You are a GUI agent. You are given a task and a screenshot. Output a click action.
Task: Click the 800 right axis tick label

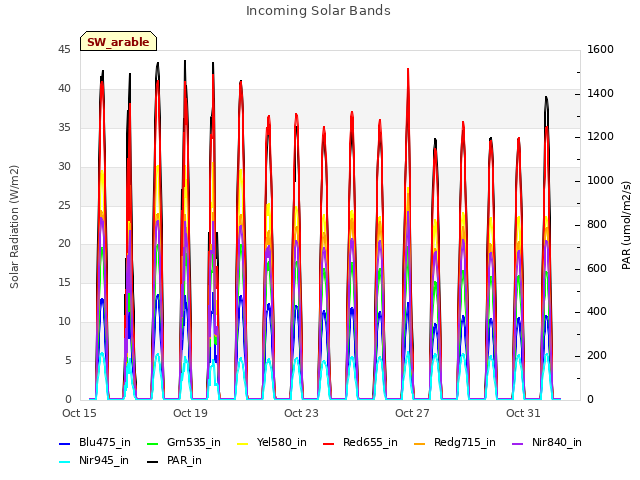click(x=597, y=224)
